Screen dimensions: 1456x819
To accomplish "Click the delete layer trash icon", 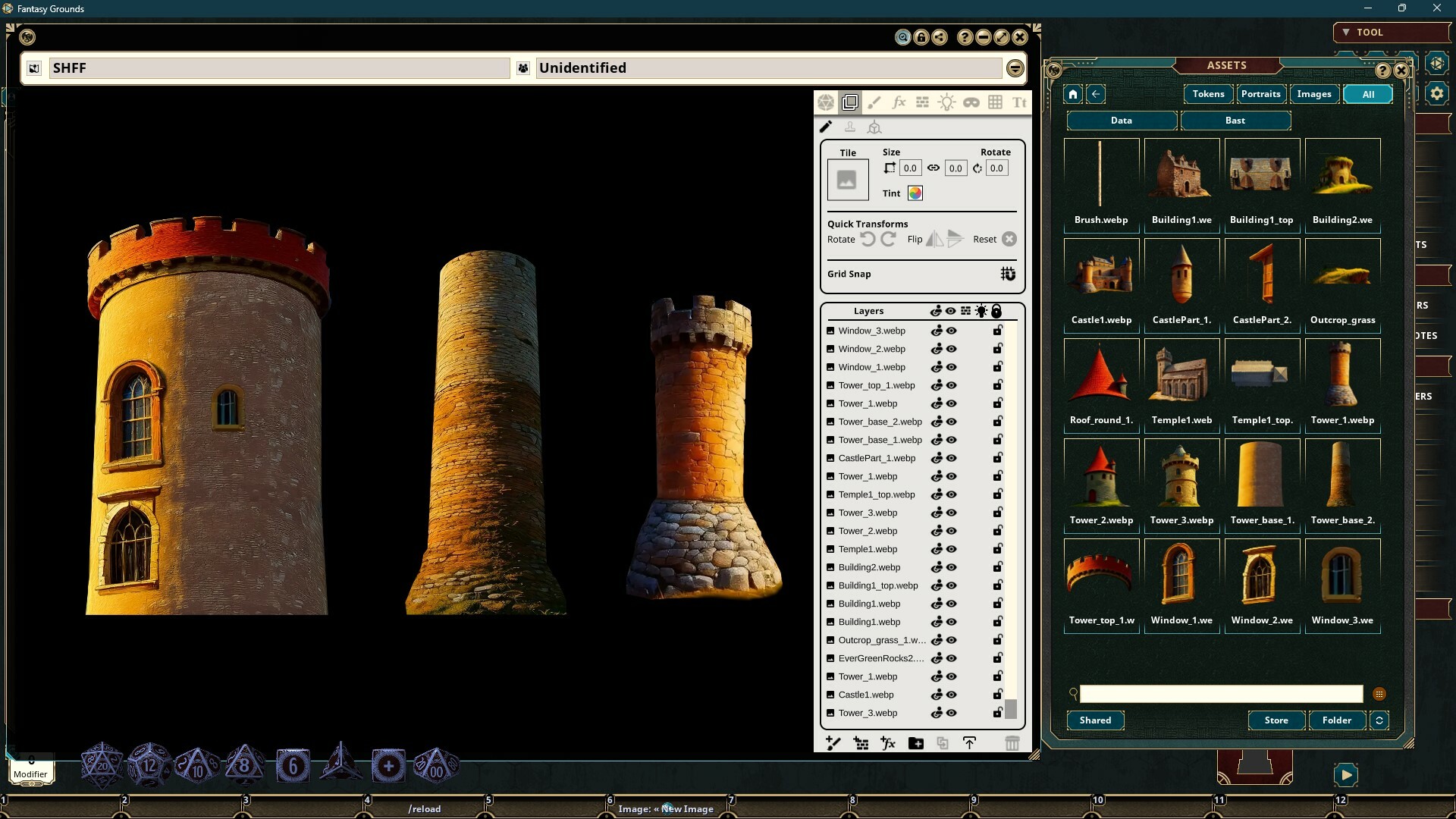I will 1013,743.
